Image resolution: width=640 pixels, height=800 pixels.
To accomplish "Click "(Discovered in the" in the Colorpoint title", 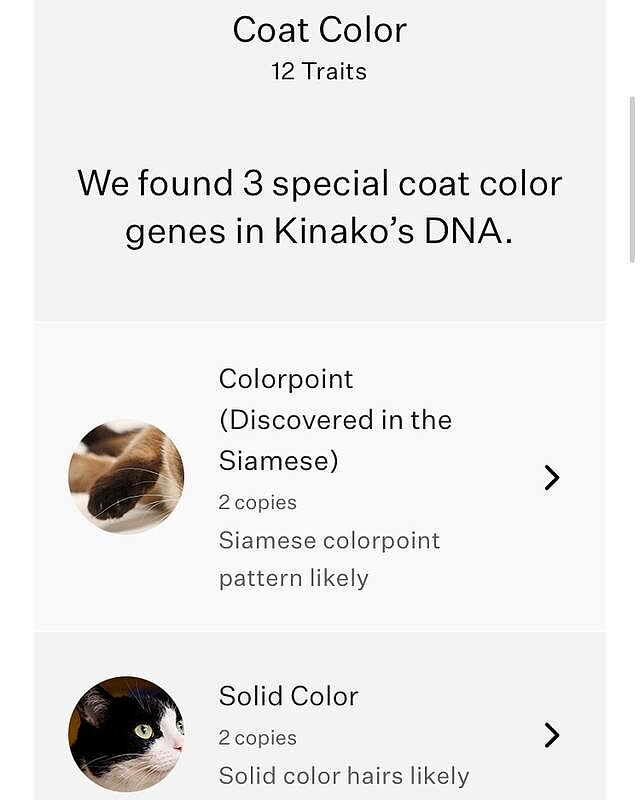I will (335, 420).
